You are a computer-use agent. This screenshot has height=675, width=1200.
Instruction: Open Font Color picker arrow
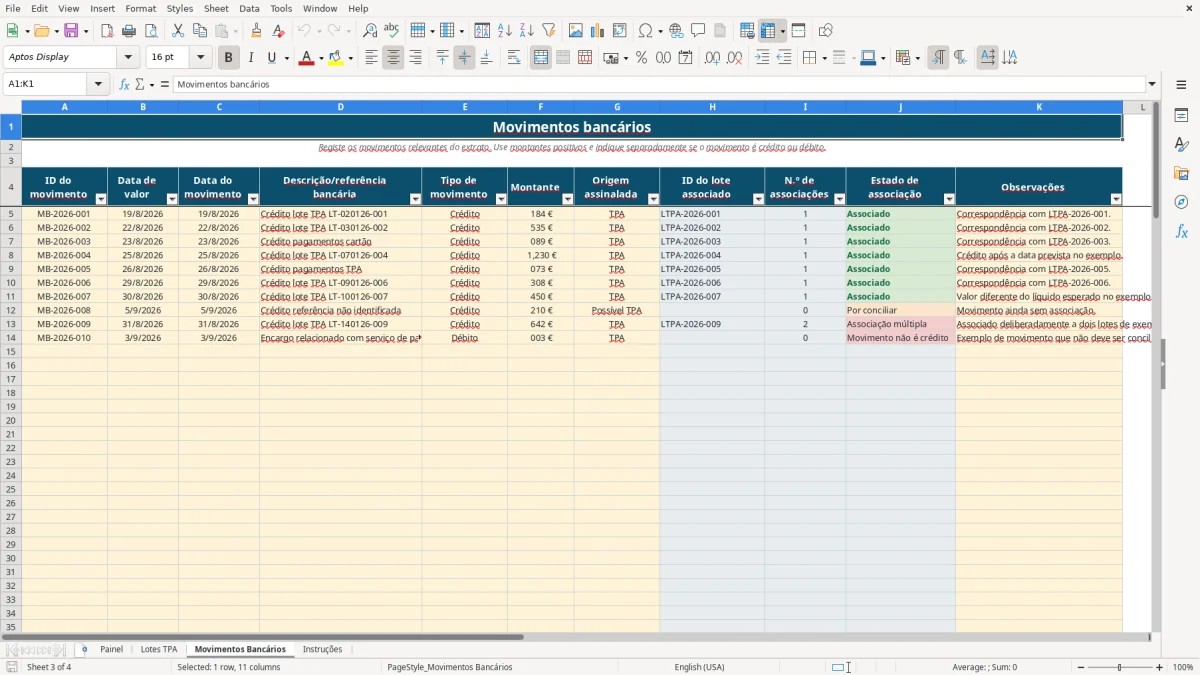321,58
